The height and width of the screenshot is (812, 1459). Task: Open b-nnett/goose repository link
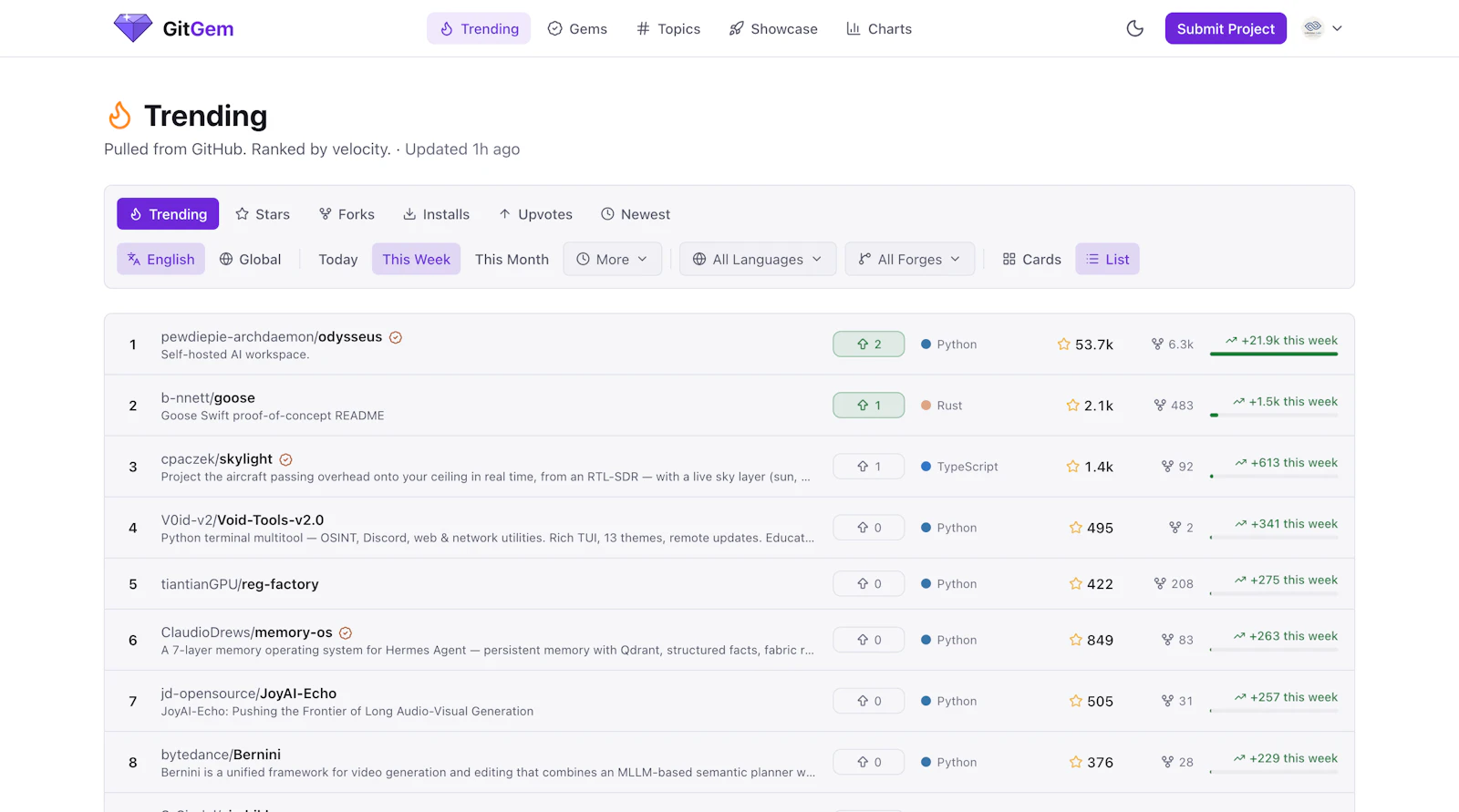(208, 397)
